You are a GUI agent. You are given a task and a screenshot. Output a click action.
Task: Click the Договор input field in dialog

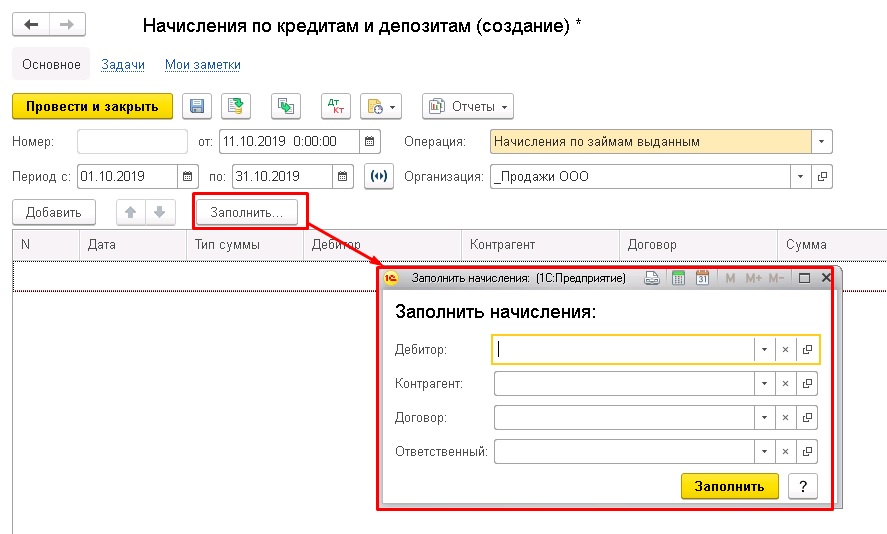pyautogui.click(x=625, y=417)
